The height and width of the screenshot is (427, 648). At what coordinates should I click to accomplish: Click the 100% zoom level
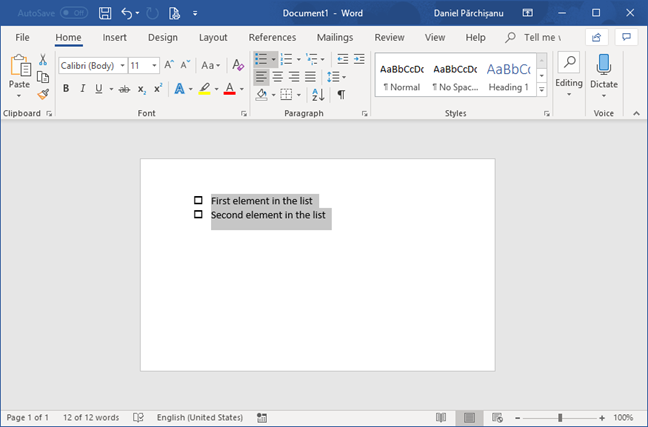tap(623, 417)
